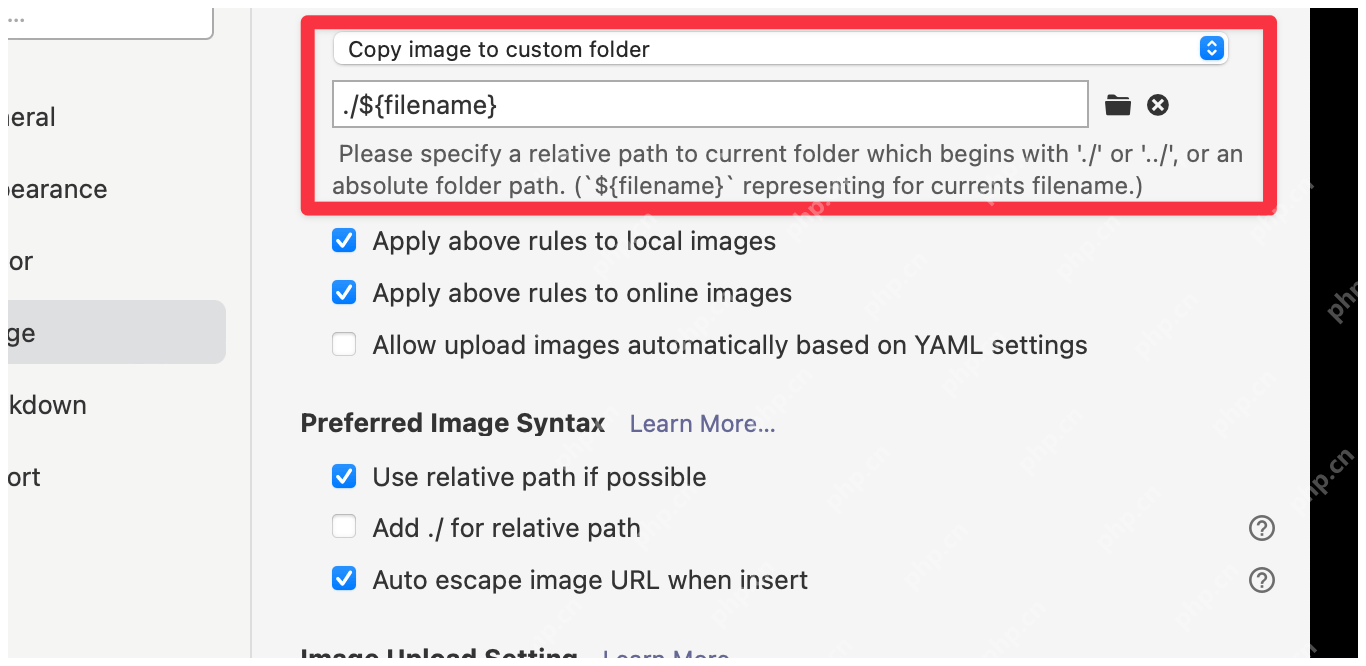The width and height of the screenshot is (1366, 666).
Task: Toggle Use relative path if possible
Action: click(344, 477)
